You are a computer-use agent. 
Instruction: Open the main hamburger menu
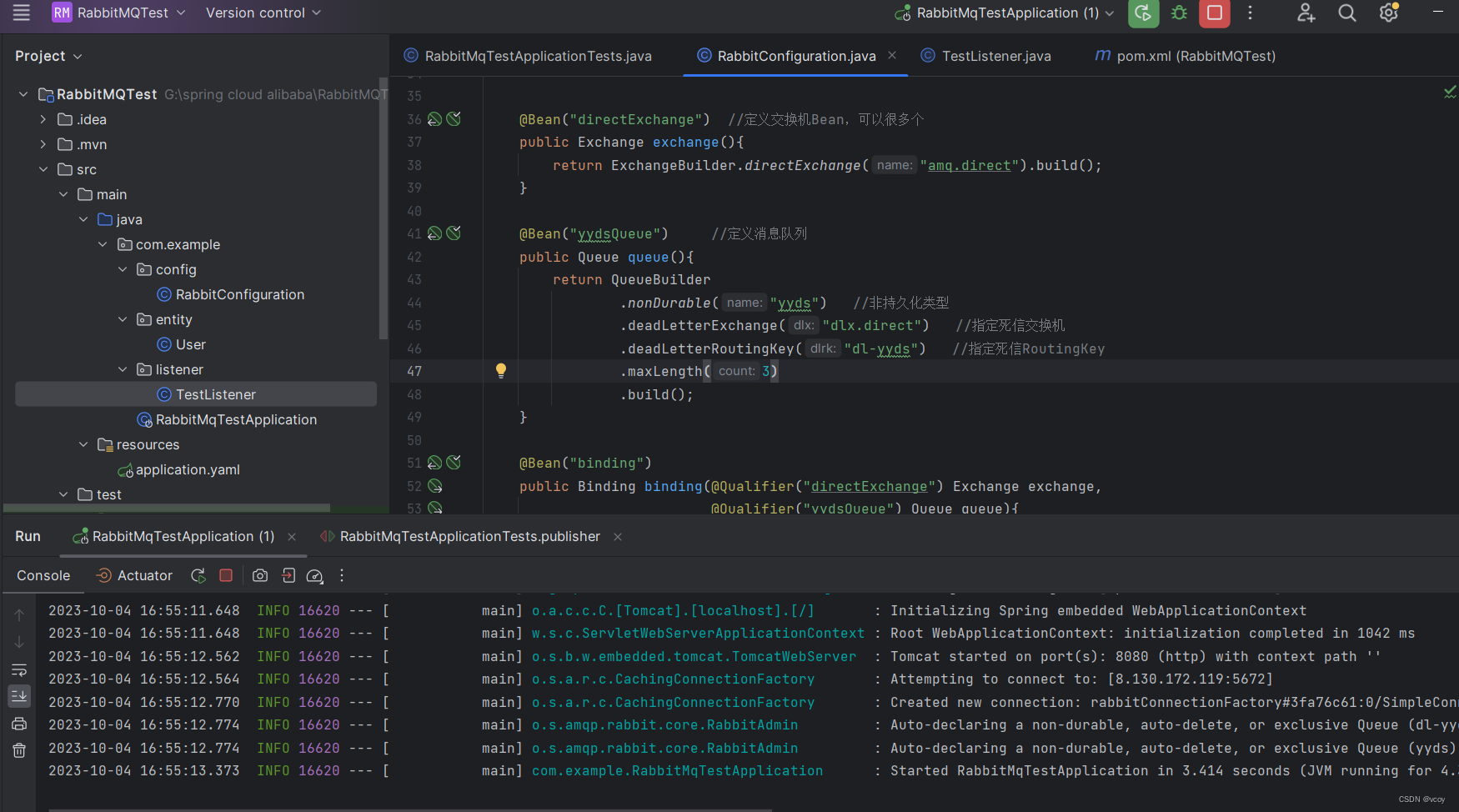(x=22, y=13)
